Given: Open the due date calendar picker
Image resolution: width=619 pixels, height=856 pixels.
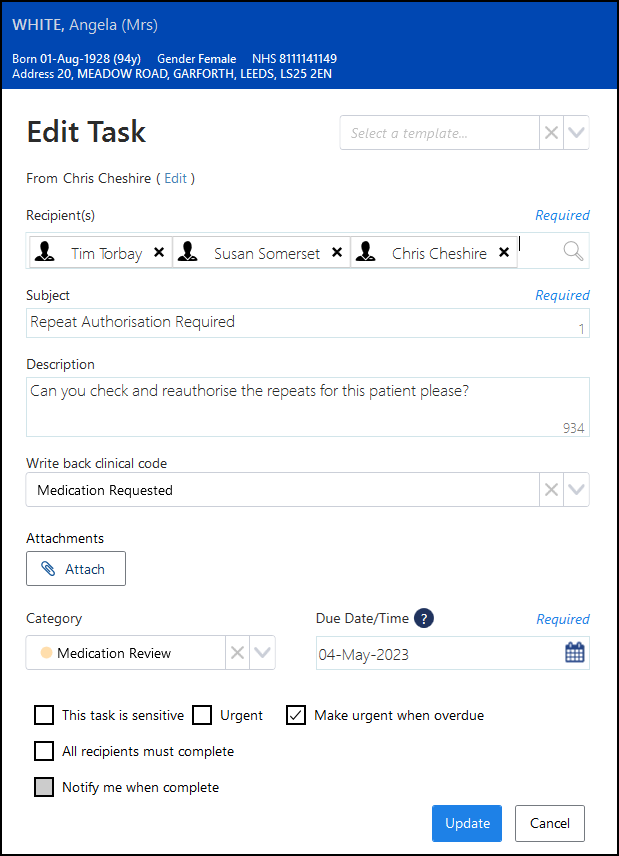Looking at the screenshot, I should pos(575,654).
